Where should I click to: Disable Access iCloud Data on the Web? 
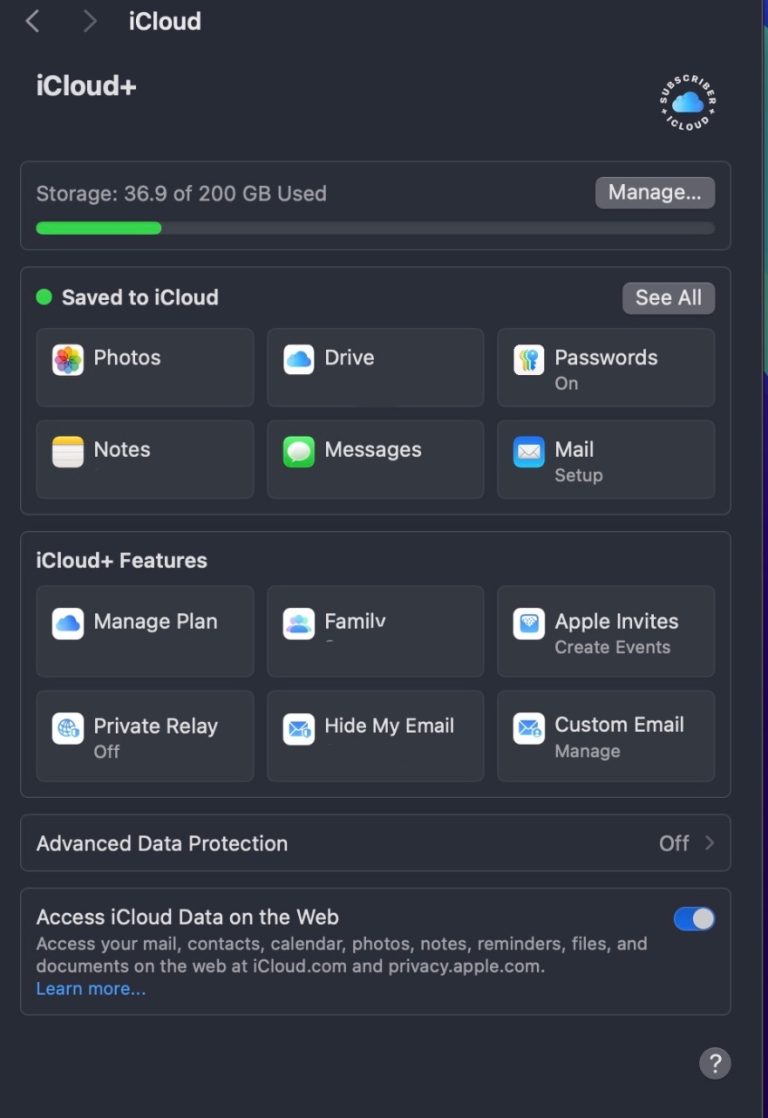[x=694, y=919]
